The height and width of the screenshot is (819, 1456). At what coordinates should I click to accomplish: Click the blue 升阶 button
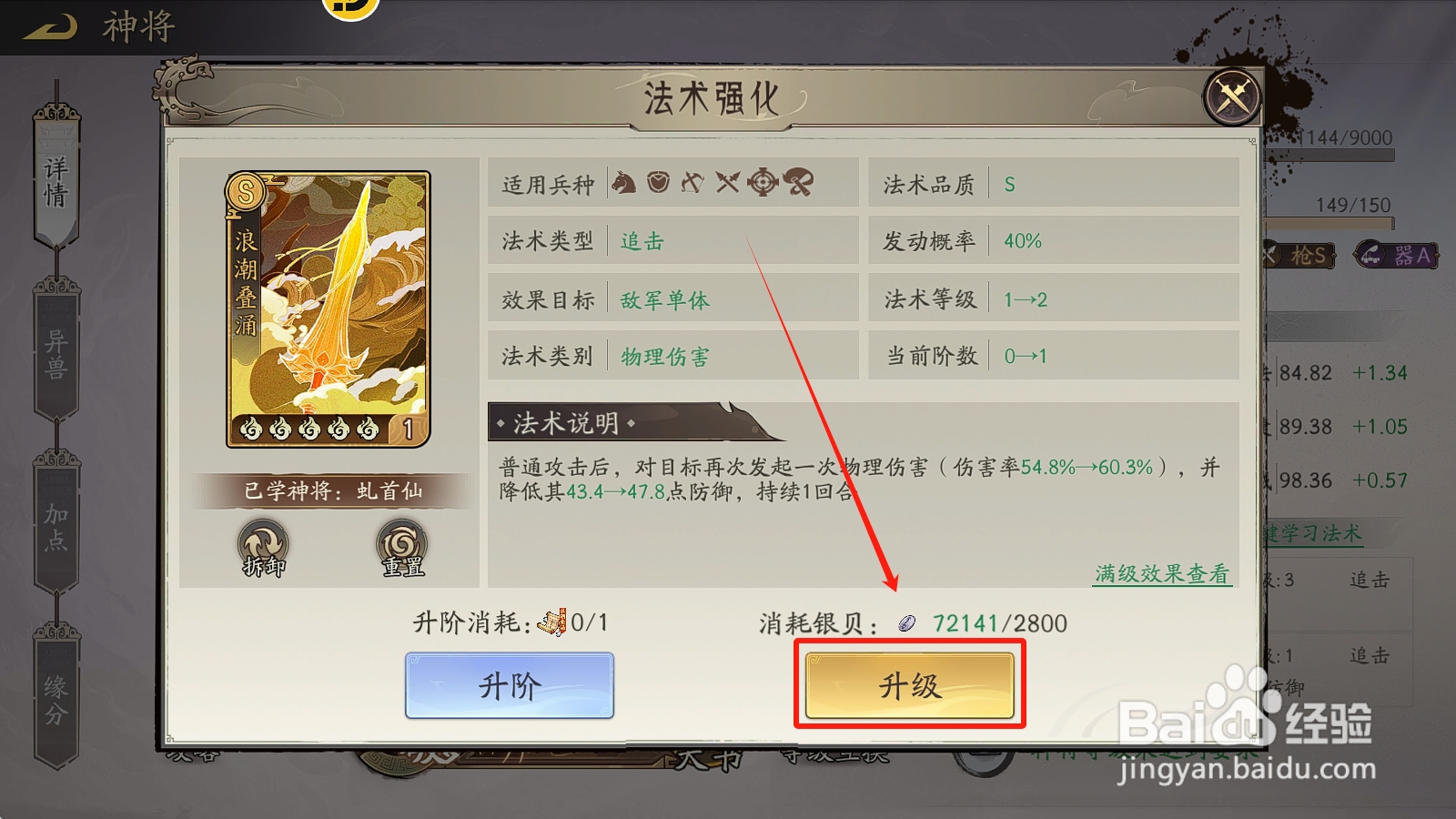click(510, 685)
